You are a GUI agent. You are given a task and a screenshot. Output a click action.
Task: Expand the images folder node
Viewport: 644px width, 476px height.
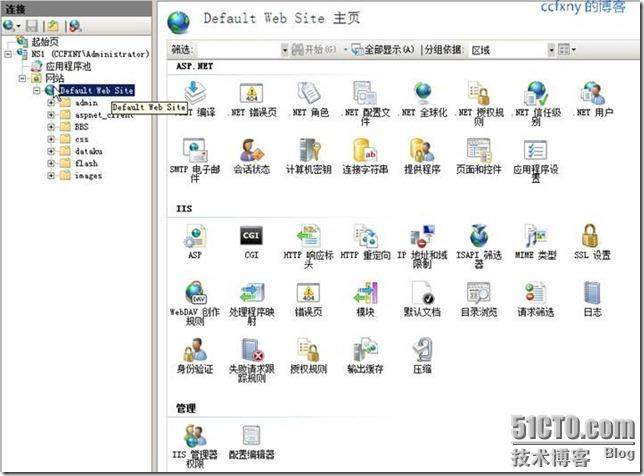[51, 176]
